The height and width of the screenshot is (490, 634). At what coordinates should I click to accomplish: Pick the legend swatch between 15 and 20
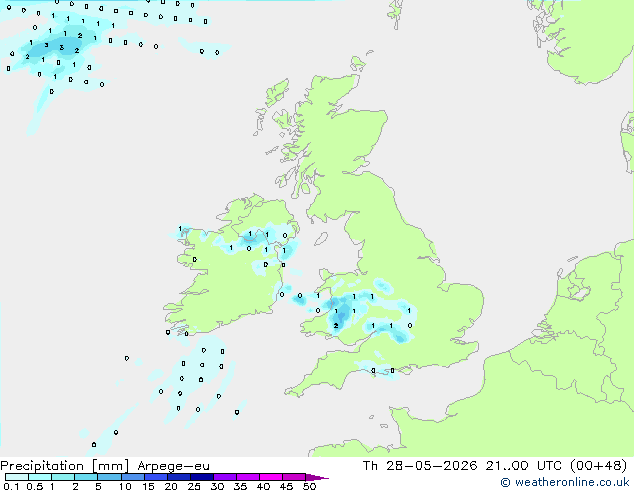156,477
